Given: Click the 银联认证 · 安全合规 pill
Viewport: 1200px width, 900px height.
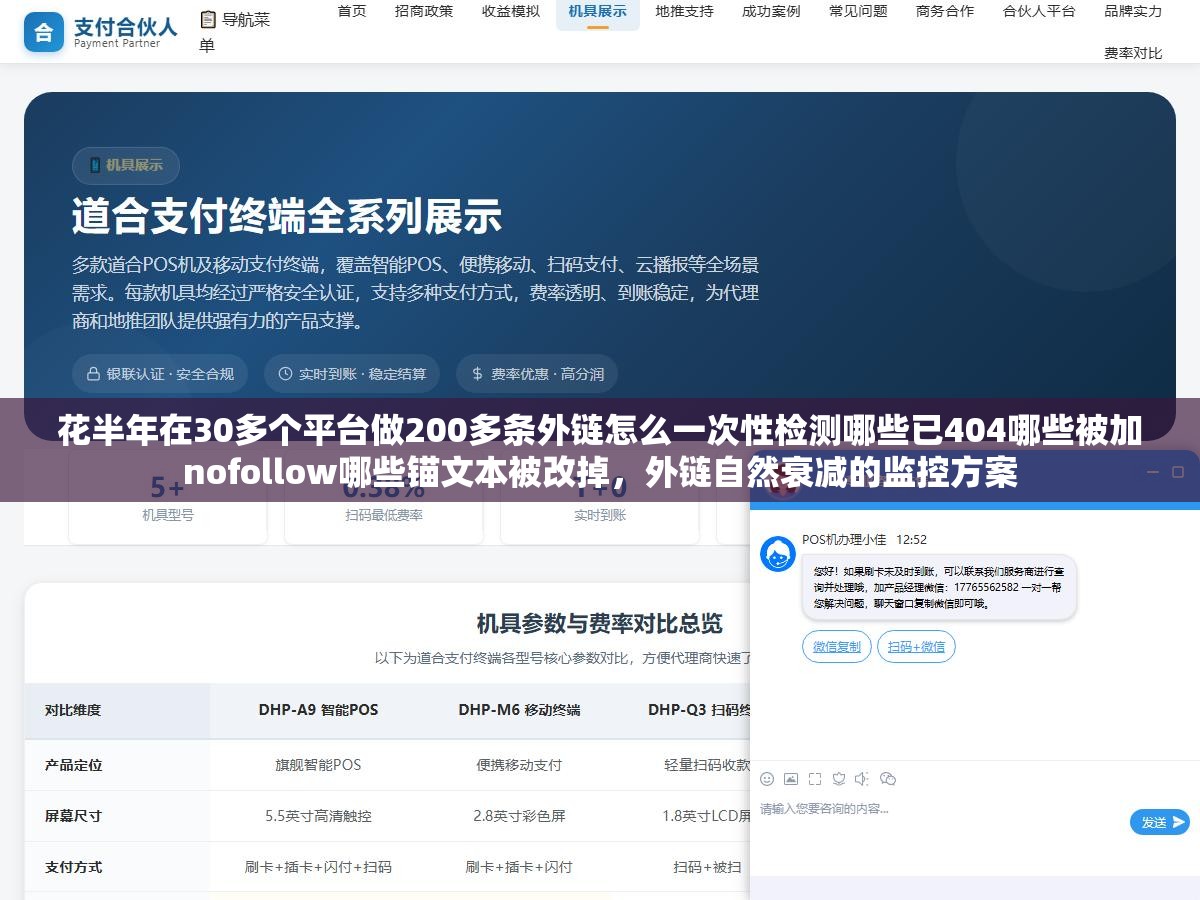Looking at the screenshot, I should pos(160,373).
